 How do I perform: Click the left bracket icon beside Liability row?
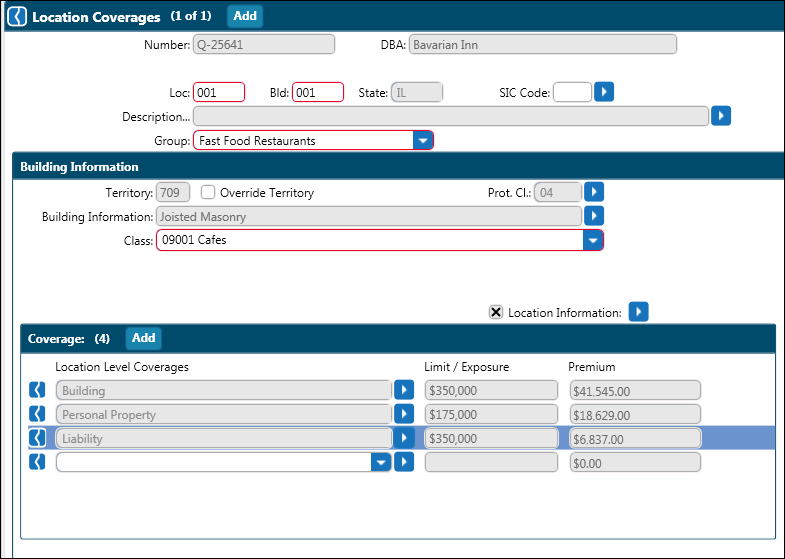[x=37, y=438]
